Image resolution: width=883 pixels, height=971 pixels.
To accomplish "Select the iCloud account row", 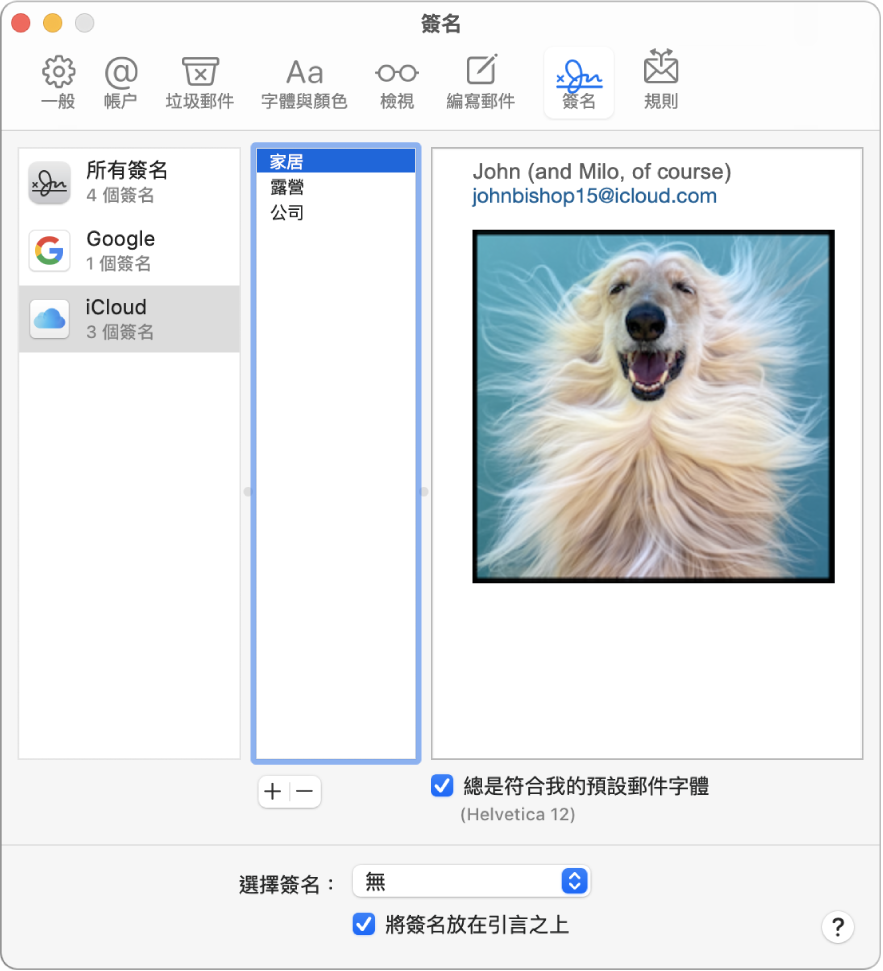I will [x=129, y=319].
